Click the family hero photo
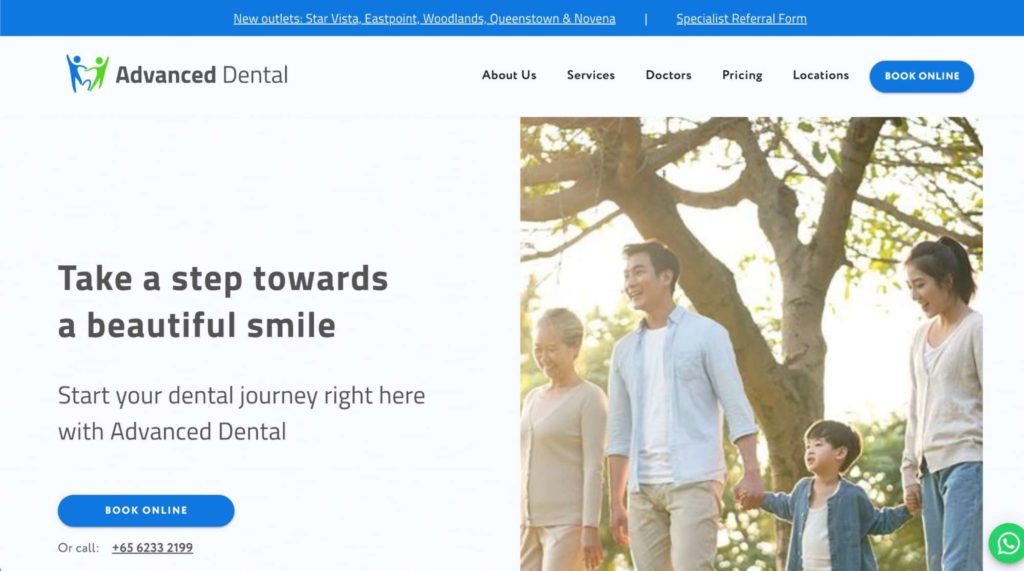 tap(751, 344)
